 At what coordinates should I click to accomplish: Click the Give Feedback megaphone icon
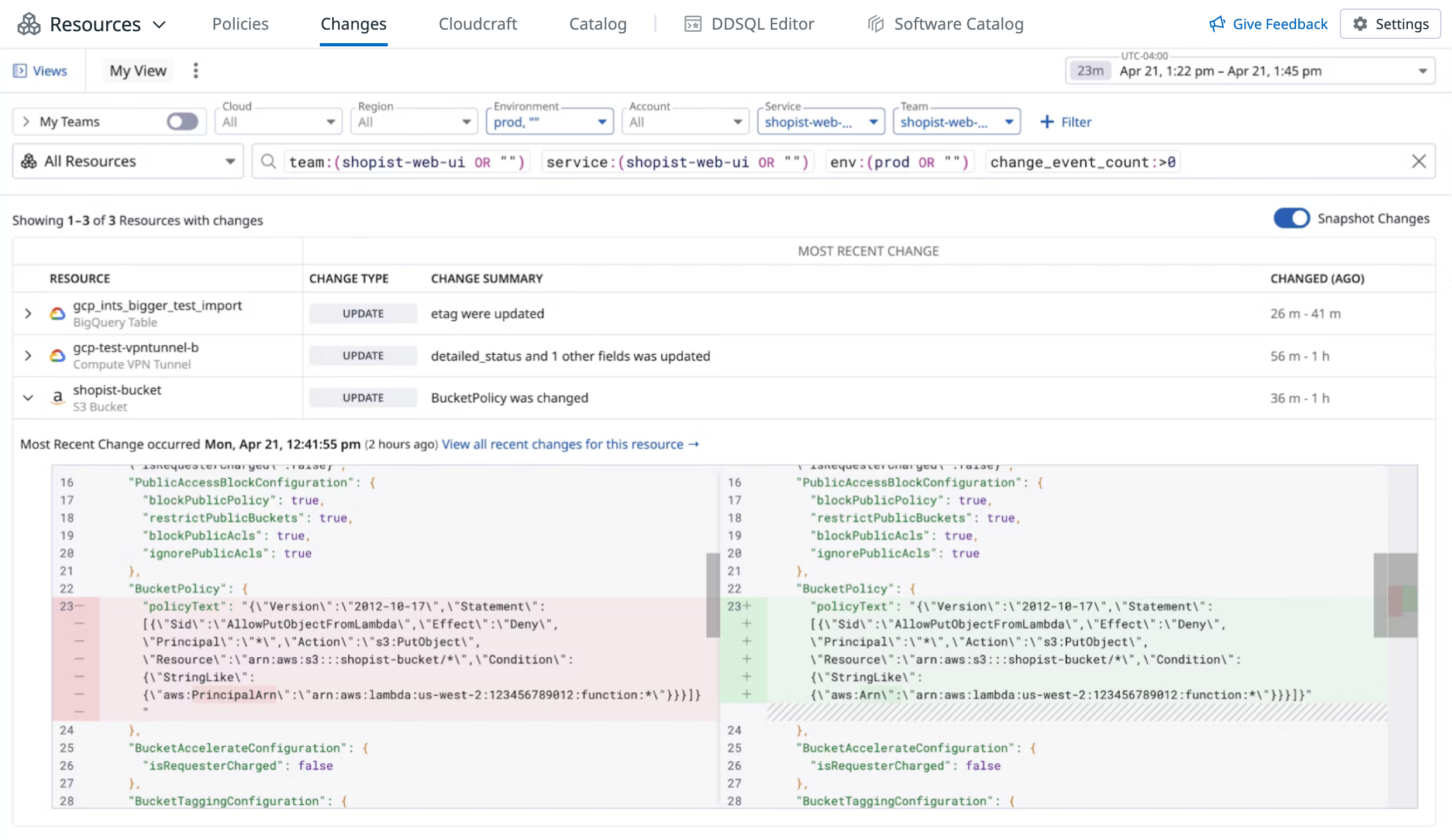(x=1217, y=24)
